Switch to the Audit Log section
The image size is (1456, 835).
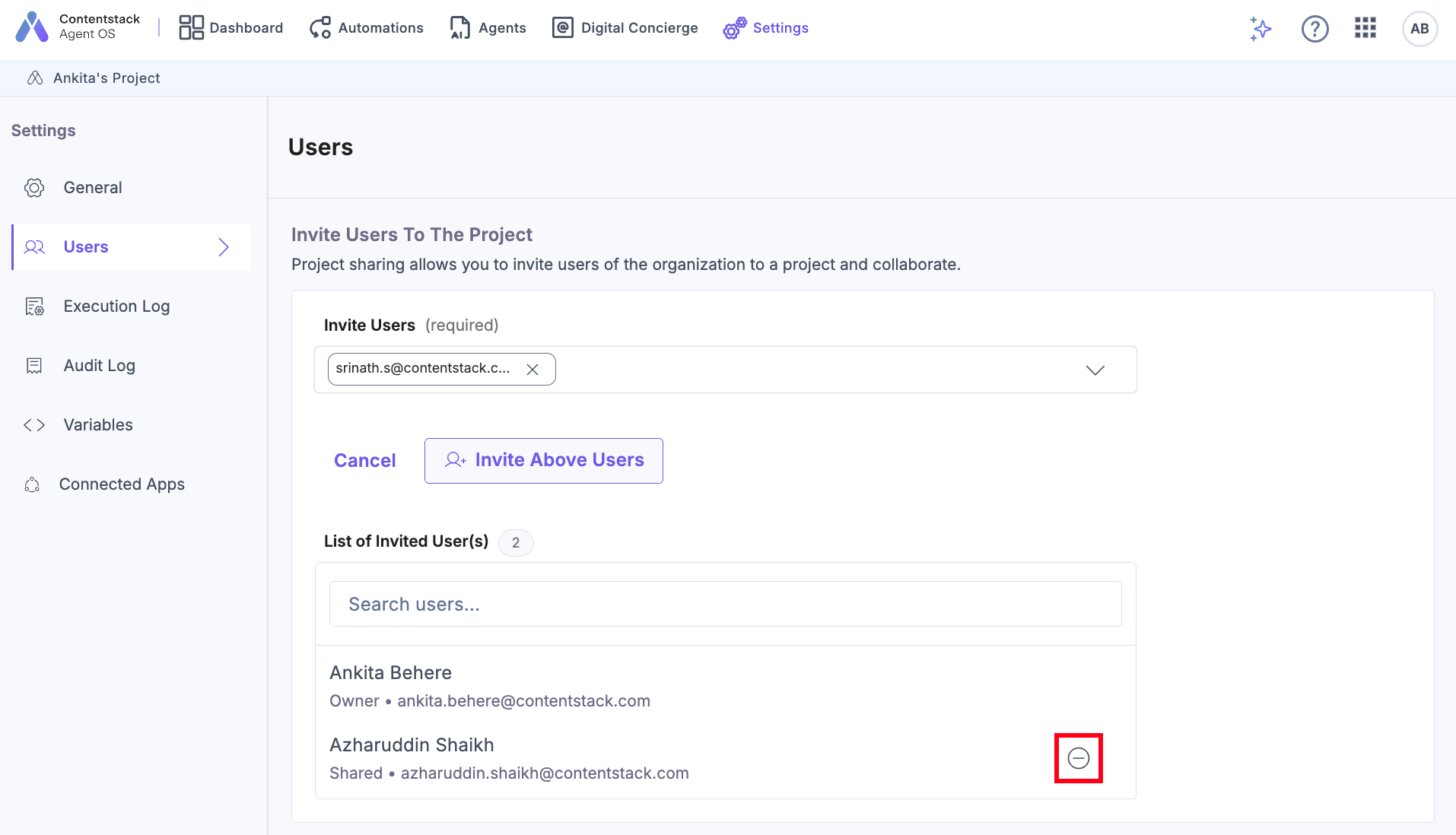click(x=99, y=365)
